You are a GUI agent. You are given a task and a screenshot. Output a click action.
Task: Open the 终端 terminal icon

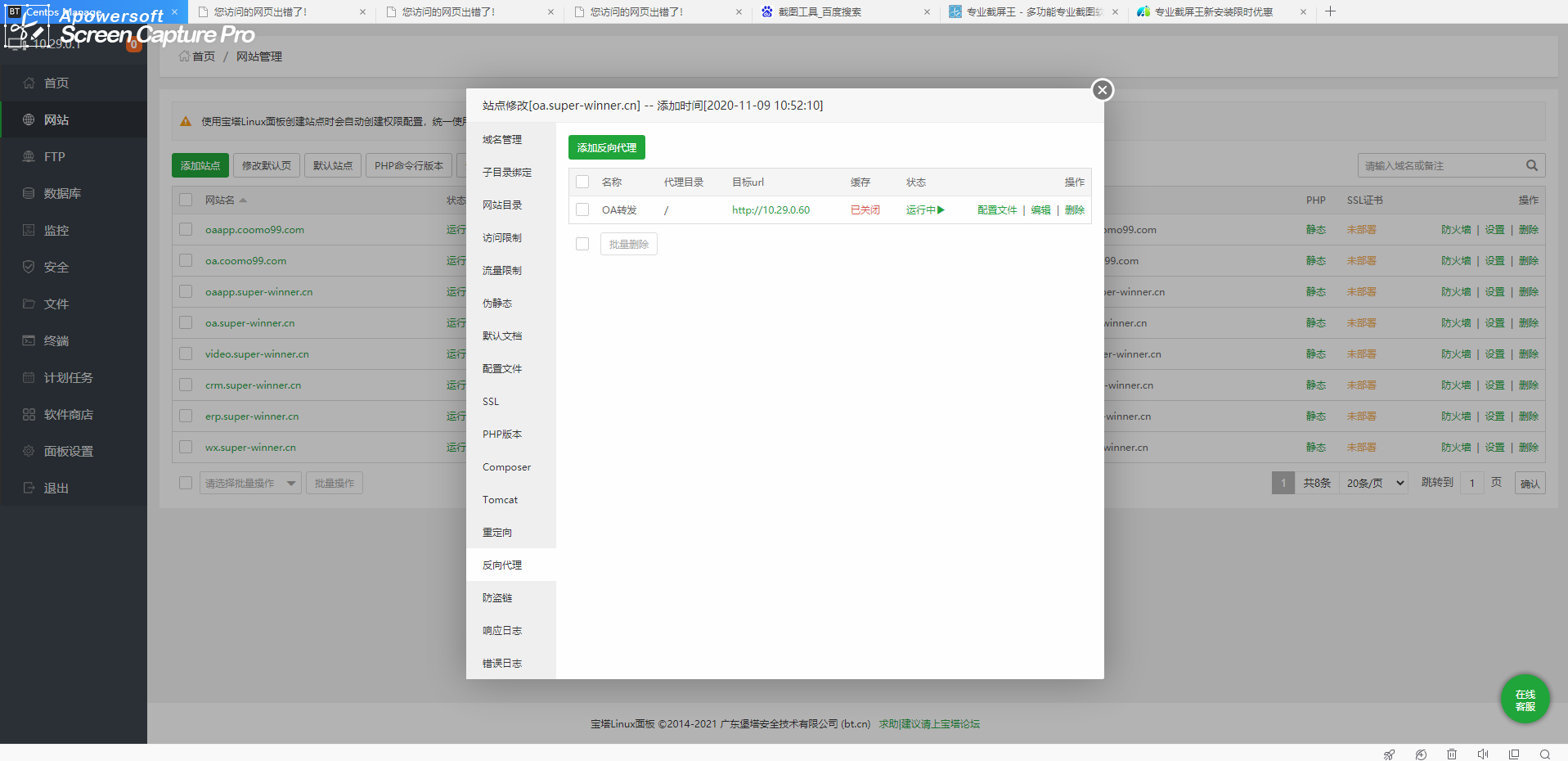point(29,340)
